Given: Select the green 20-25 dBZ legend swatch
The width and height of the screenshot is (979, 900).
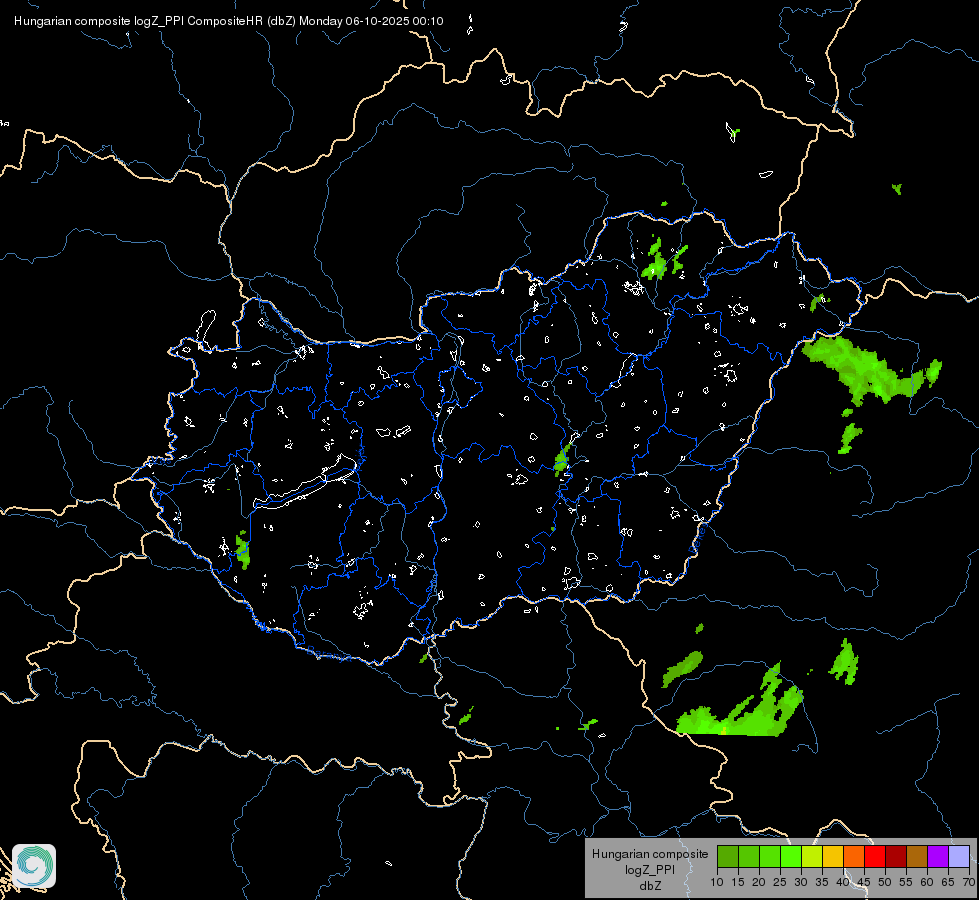Looking at the screenshot, I should pos(770,856).
